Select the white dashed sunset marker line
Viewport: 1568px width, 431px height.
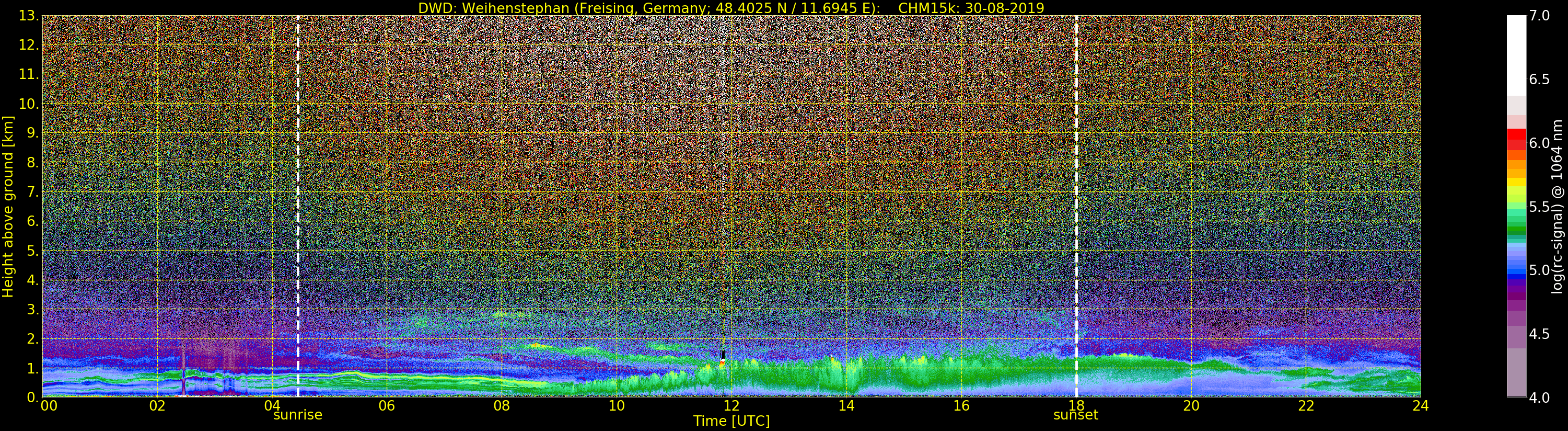1076,206
